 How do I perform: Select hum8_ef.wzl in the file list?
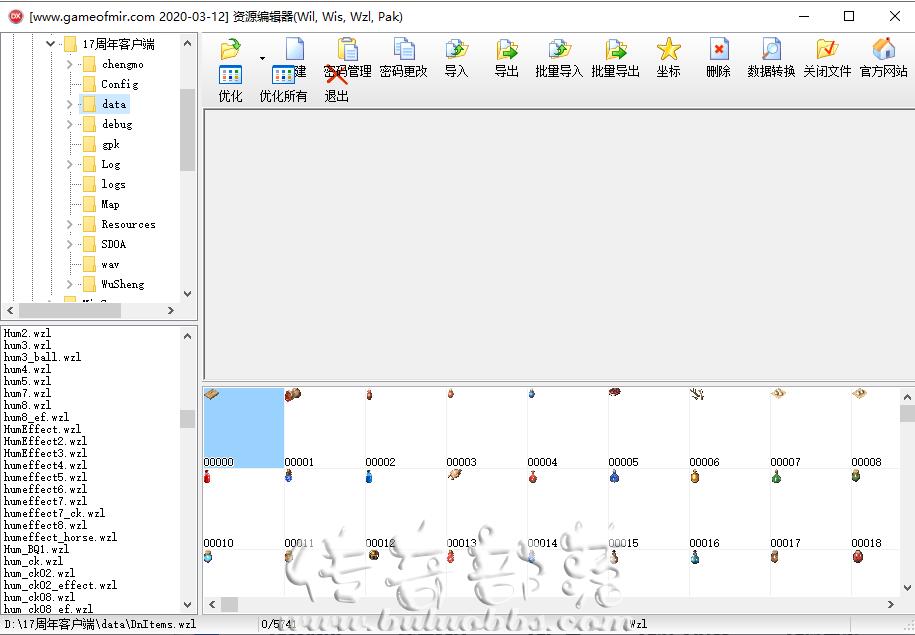pos(36,417)
